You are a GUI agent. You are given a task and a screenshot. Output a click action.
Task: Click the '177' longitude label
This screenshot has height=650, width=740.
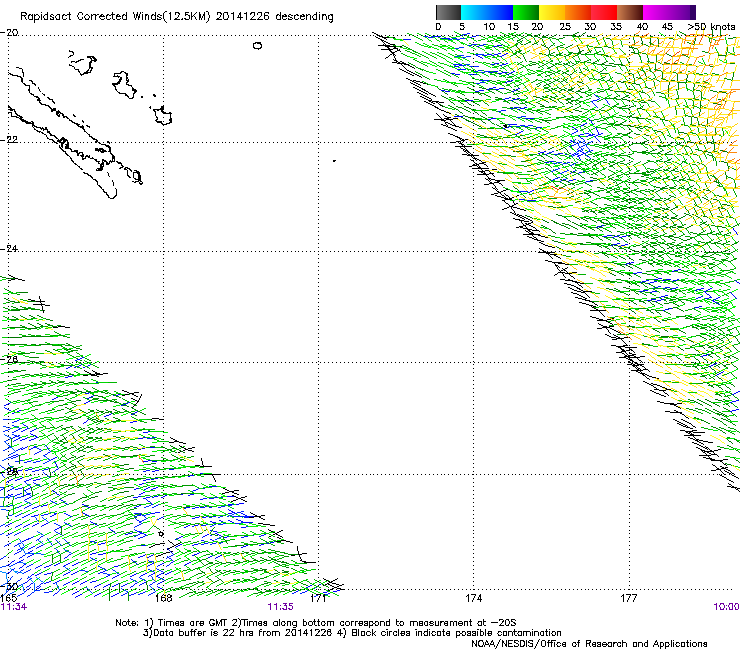point(628,598)
